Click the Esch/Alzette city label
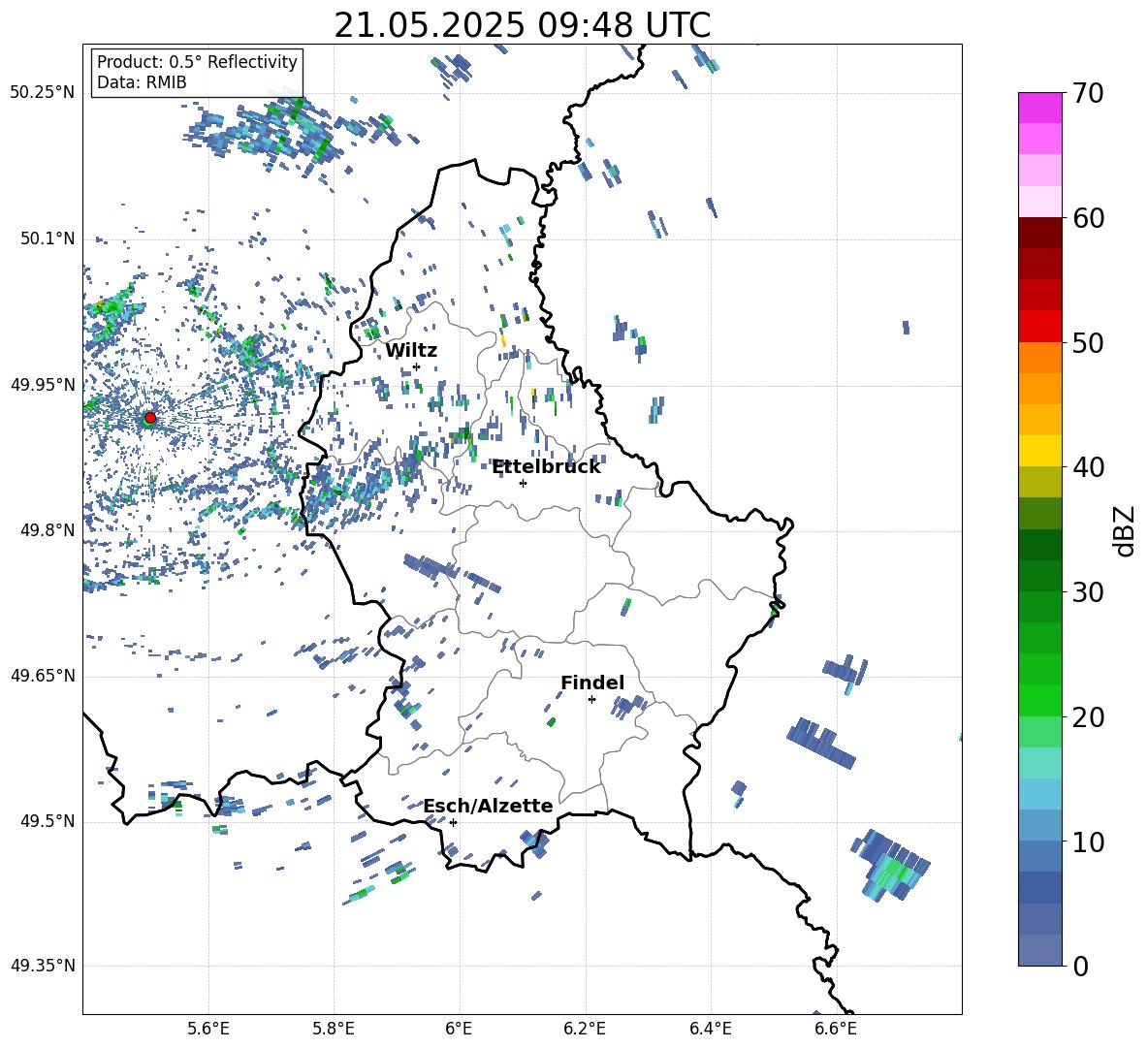Screen dimensions: 1148x1048 [x=489, y=806]
